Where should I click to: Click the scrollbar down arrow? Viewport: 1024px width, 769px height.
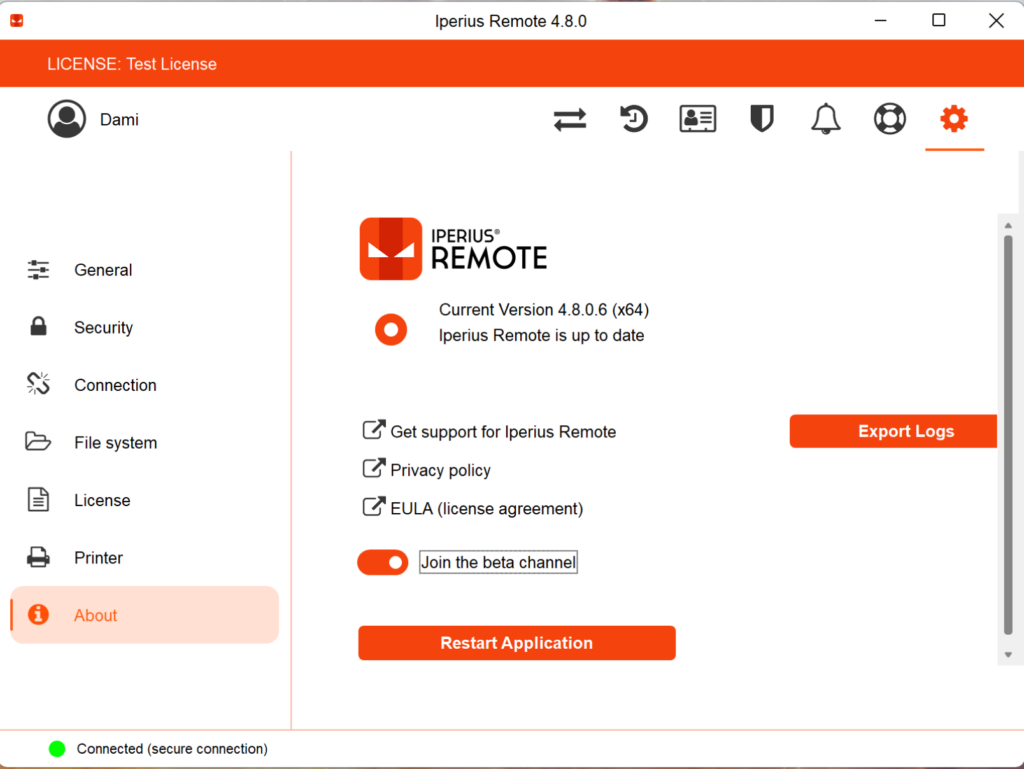click(1008, 655)
